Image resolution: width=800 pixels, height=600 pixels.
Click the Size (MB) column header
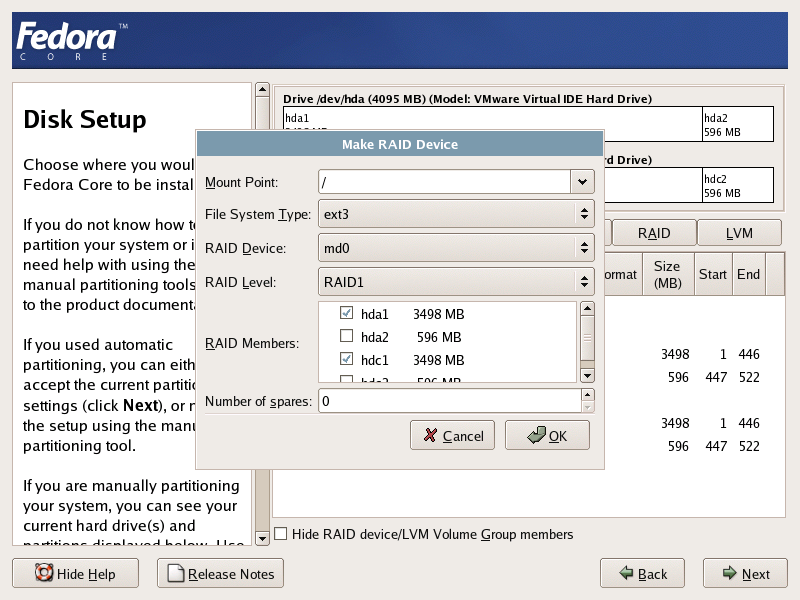point(668,274)
